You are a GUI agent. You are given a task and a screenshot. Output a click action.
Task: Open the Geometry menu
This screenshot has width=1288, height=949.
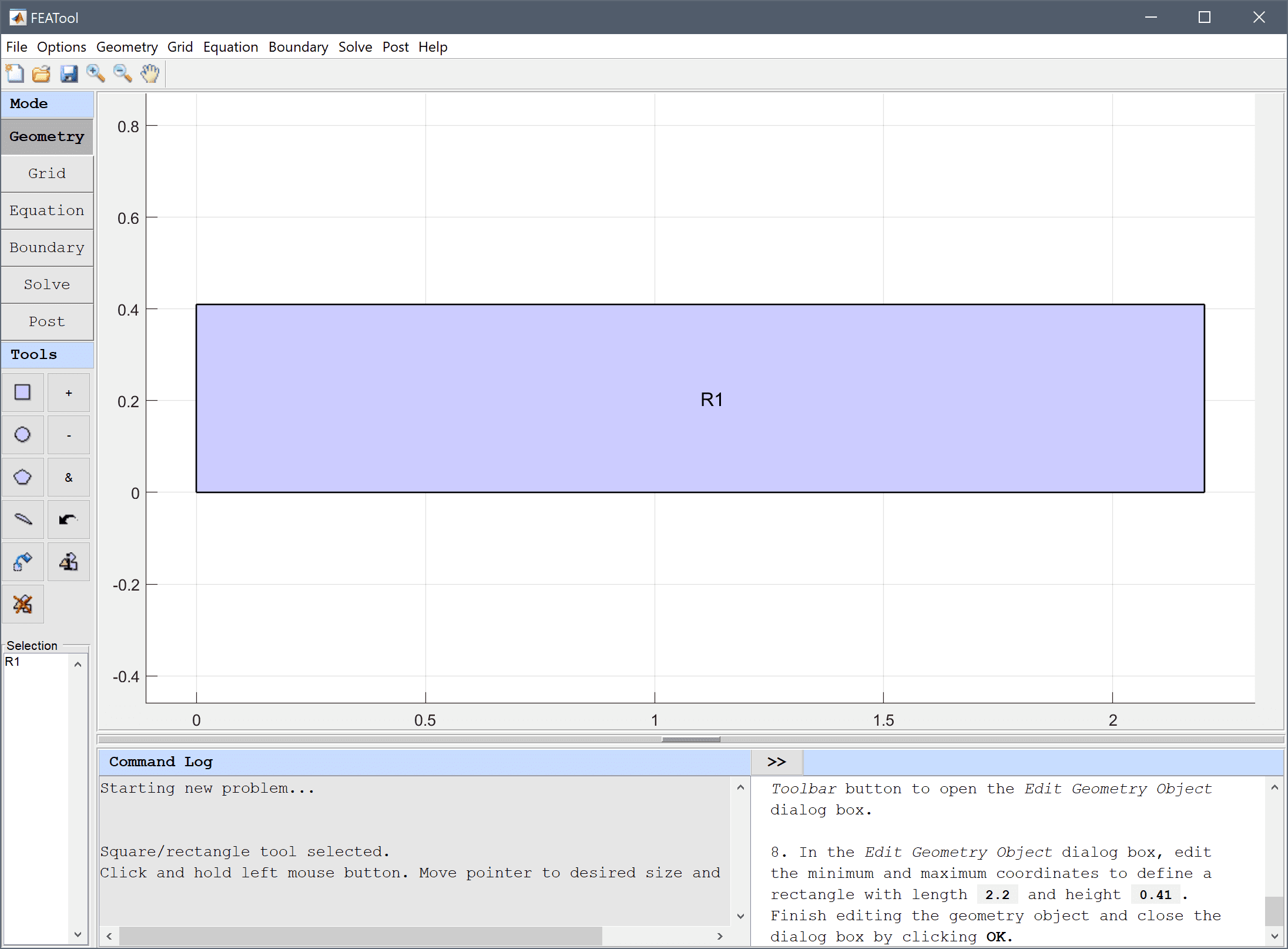click(127, 47)
